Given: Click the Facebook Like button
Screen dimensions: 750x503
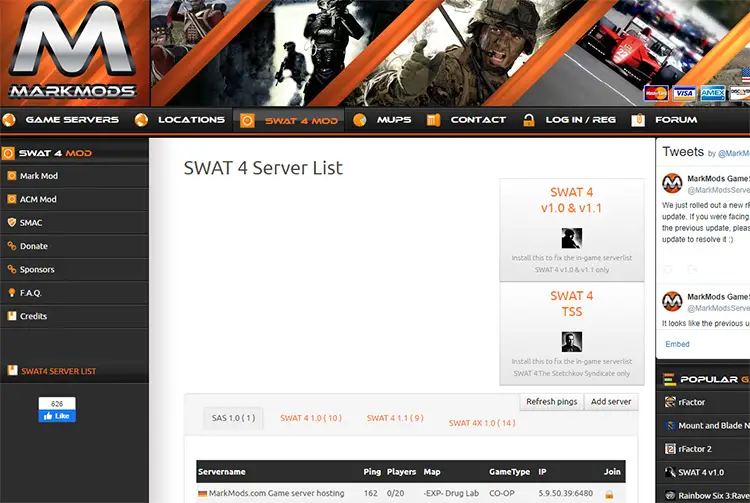Looking at the screenshot, I should (x=57, y=416).
